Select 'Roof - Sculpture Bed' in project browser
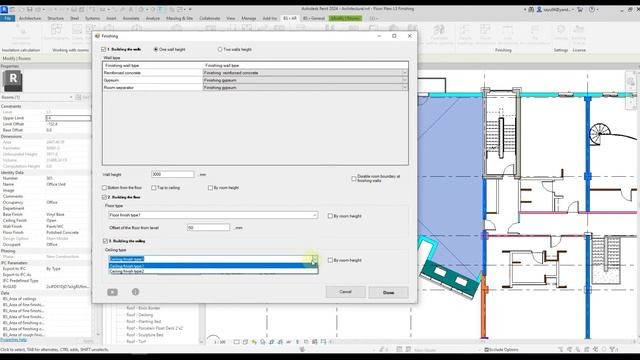The image size is (640, 360). point(145,335)
